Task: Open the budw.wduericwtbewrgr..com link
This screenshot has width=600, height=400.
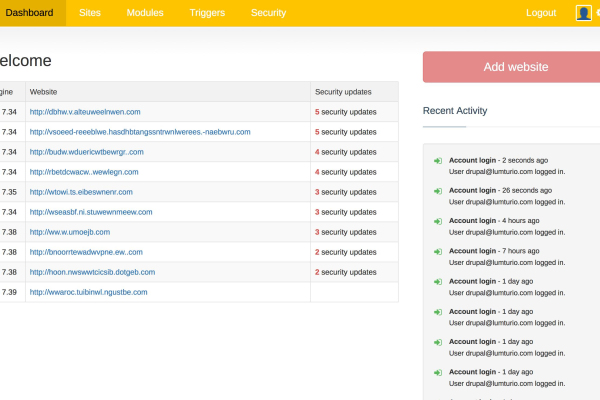Action: 86,152
